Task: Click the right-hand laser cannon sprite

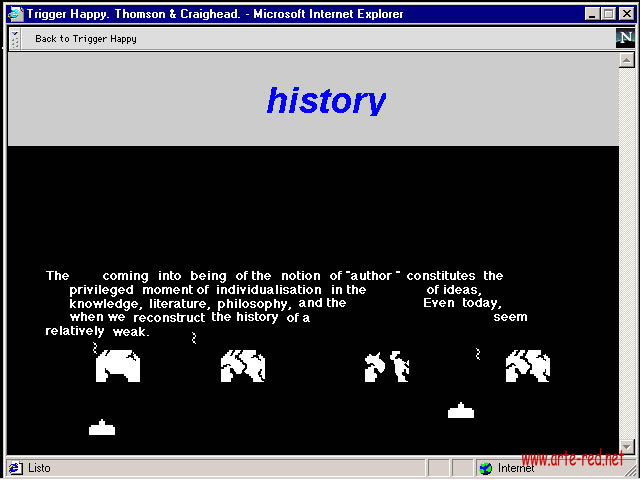Action: tap(461, 410)
